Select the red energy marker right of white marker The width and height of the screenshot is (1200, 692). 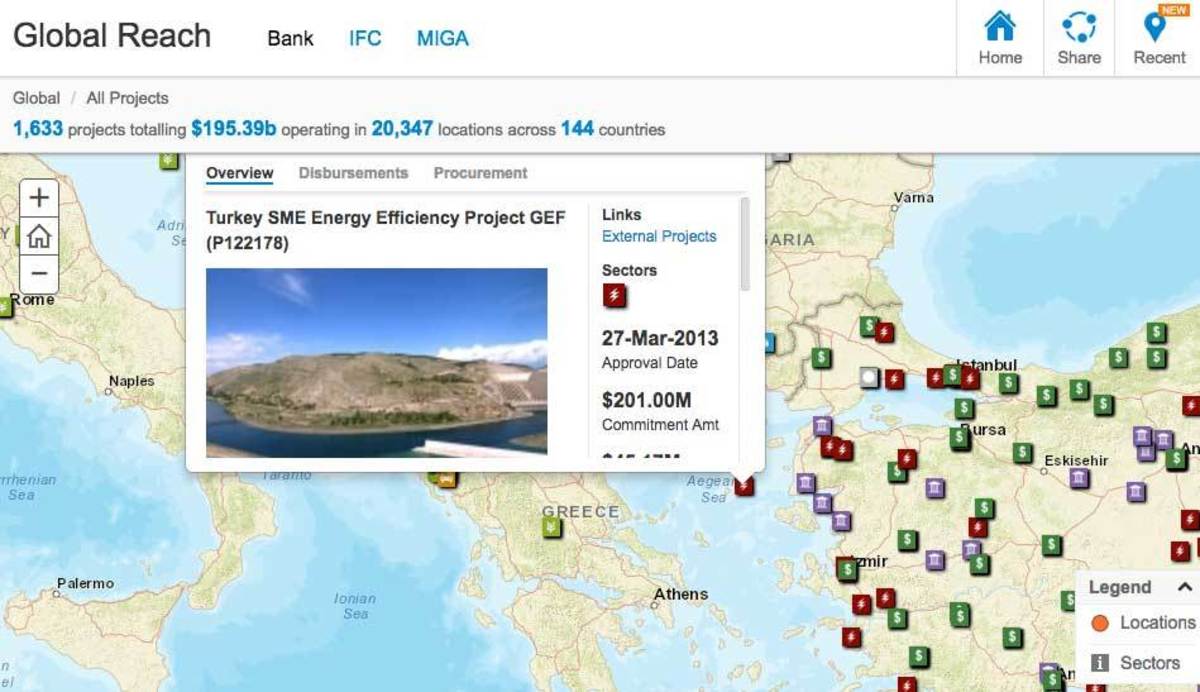894,379
